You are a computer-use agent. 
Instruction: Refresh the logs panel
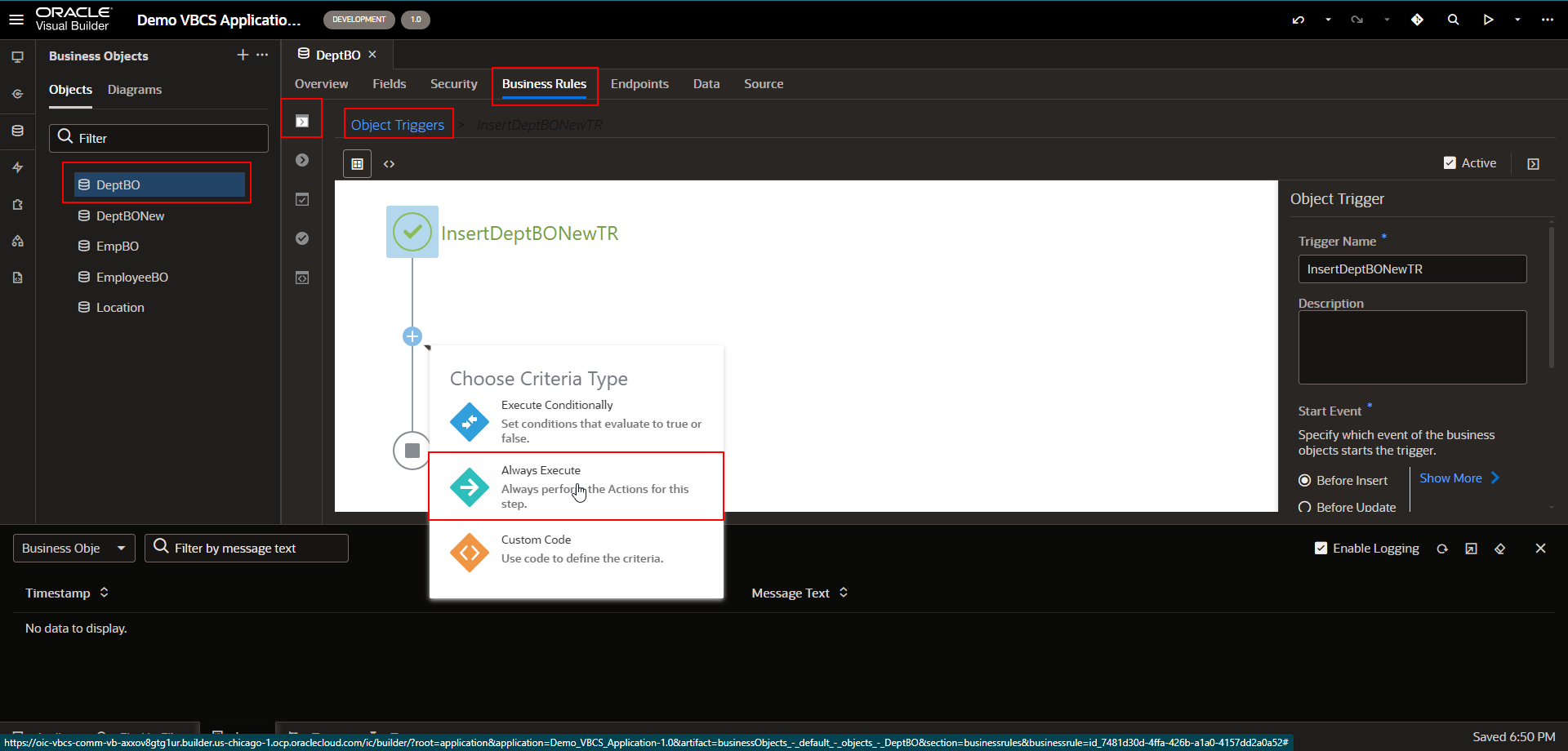coord(1442,549)
